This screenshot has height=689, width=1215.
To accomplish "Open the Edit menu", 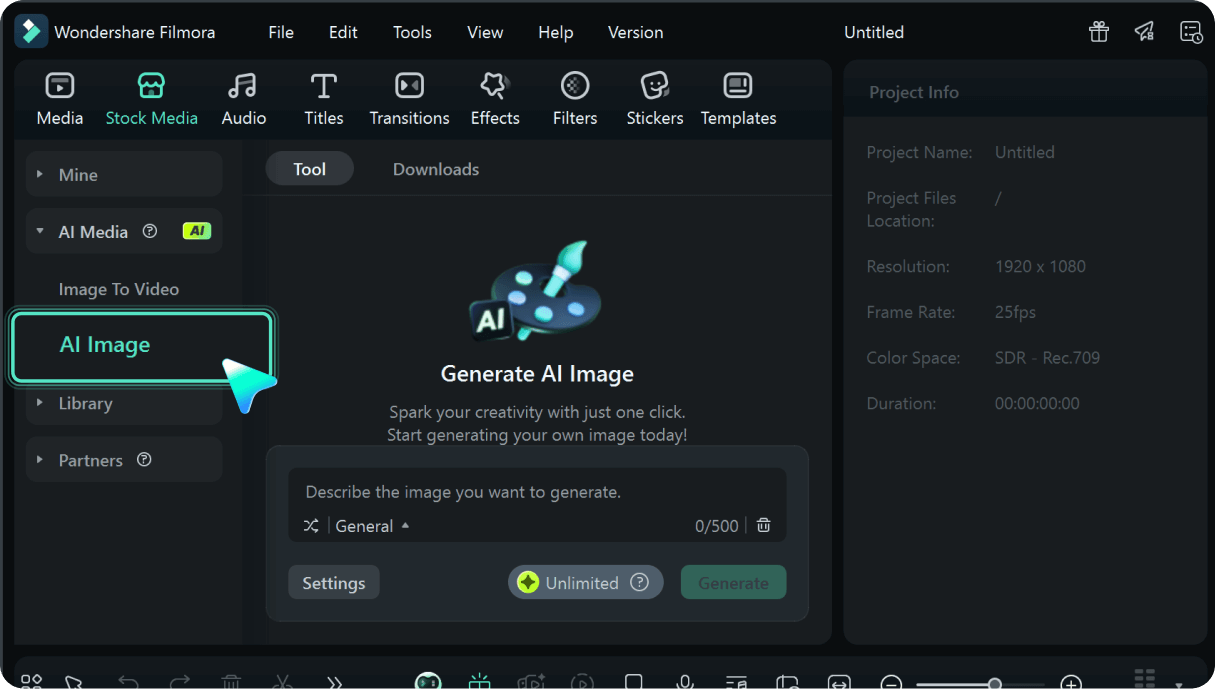I will [343, 32].
